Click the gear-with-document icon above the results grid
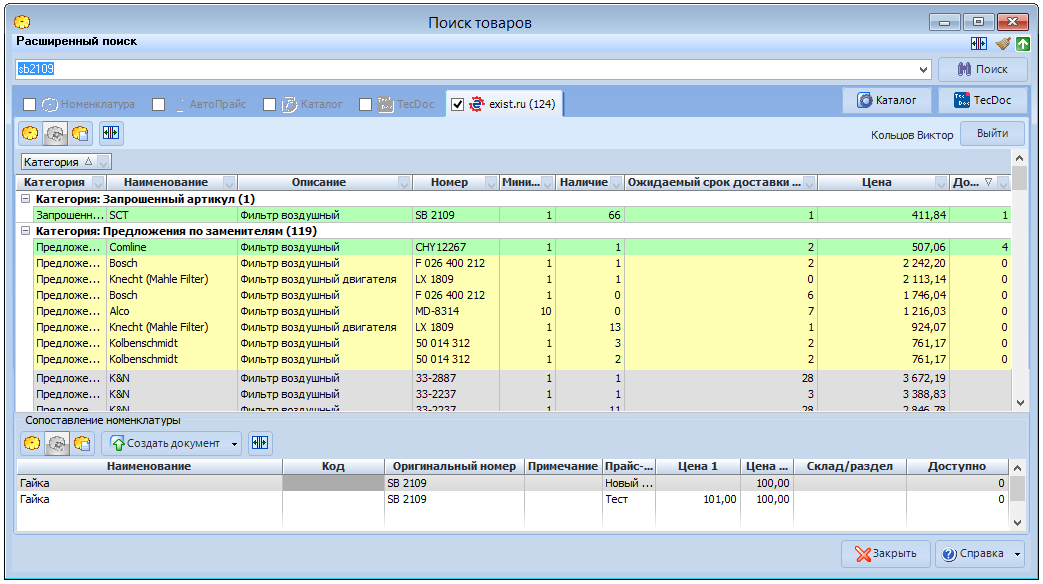The height and width of the screenshot is (584, 1043). coord(80,133)
